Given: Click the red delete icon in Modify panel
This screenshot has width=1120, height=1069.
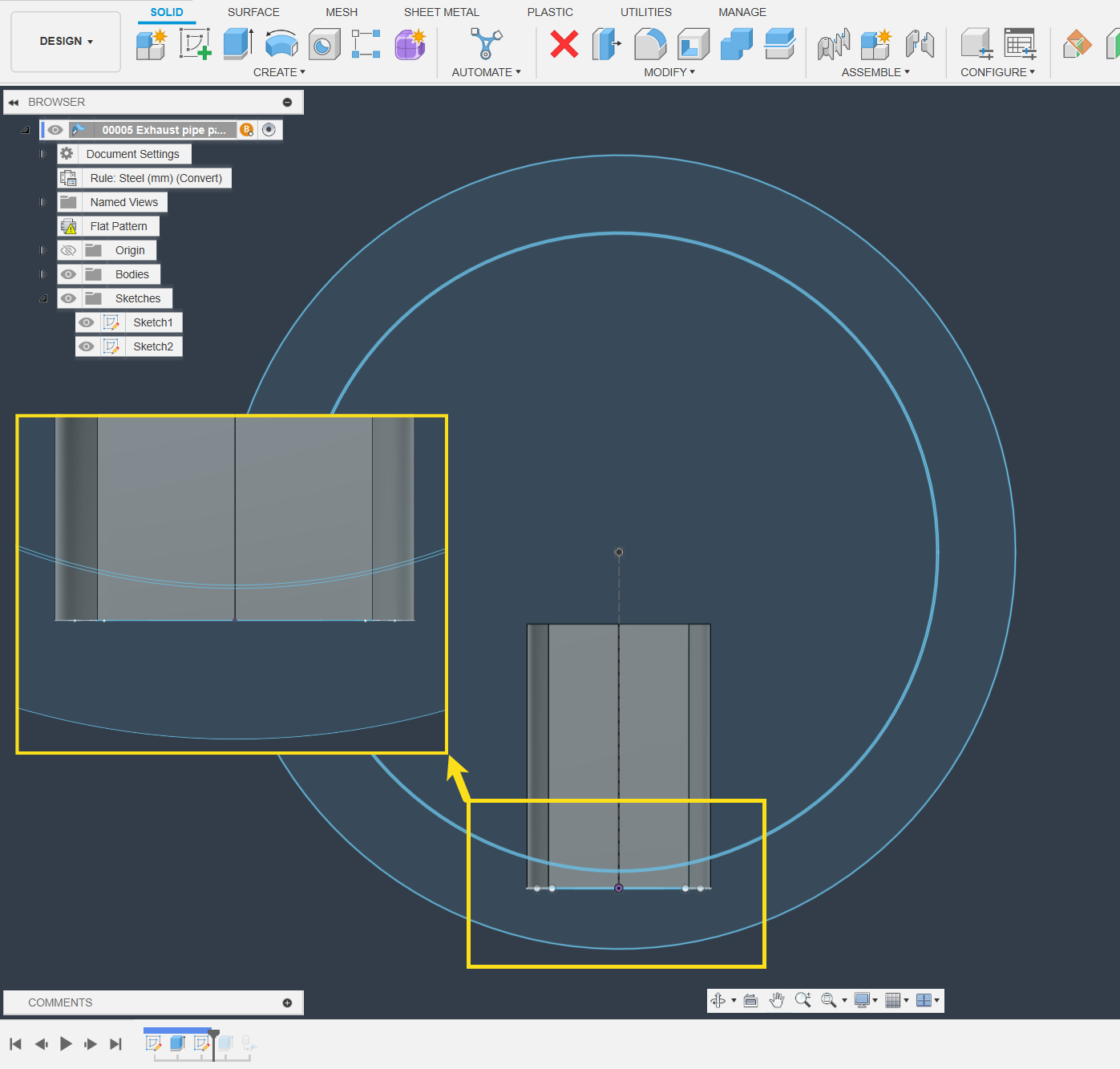Looking at the screenshot, I should point(564,46).
